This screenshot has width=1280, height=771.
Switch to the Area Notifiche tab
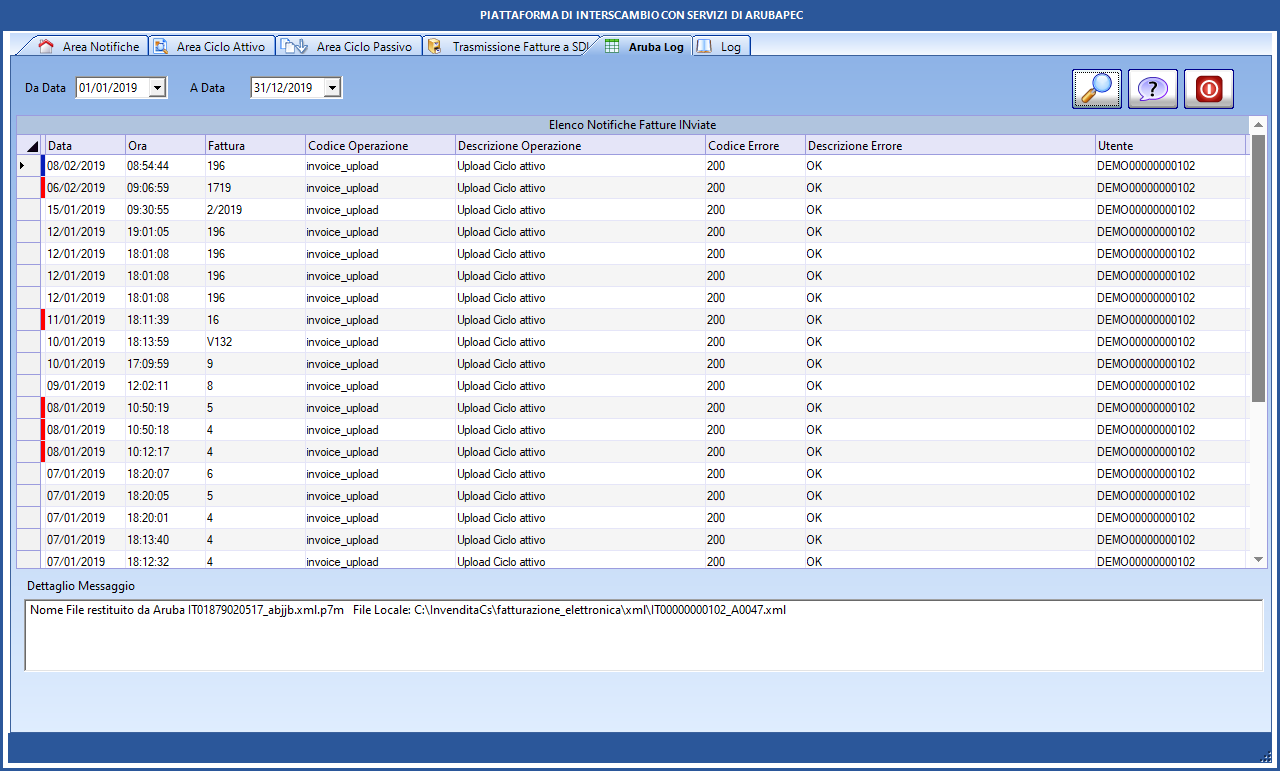pyautogui.click(x=91, y=47)
